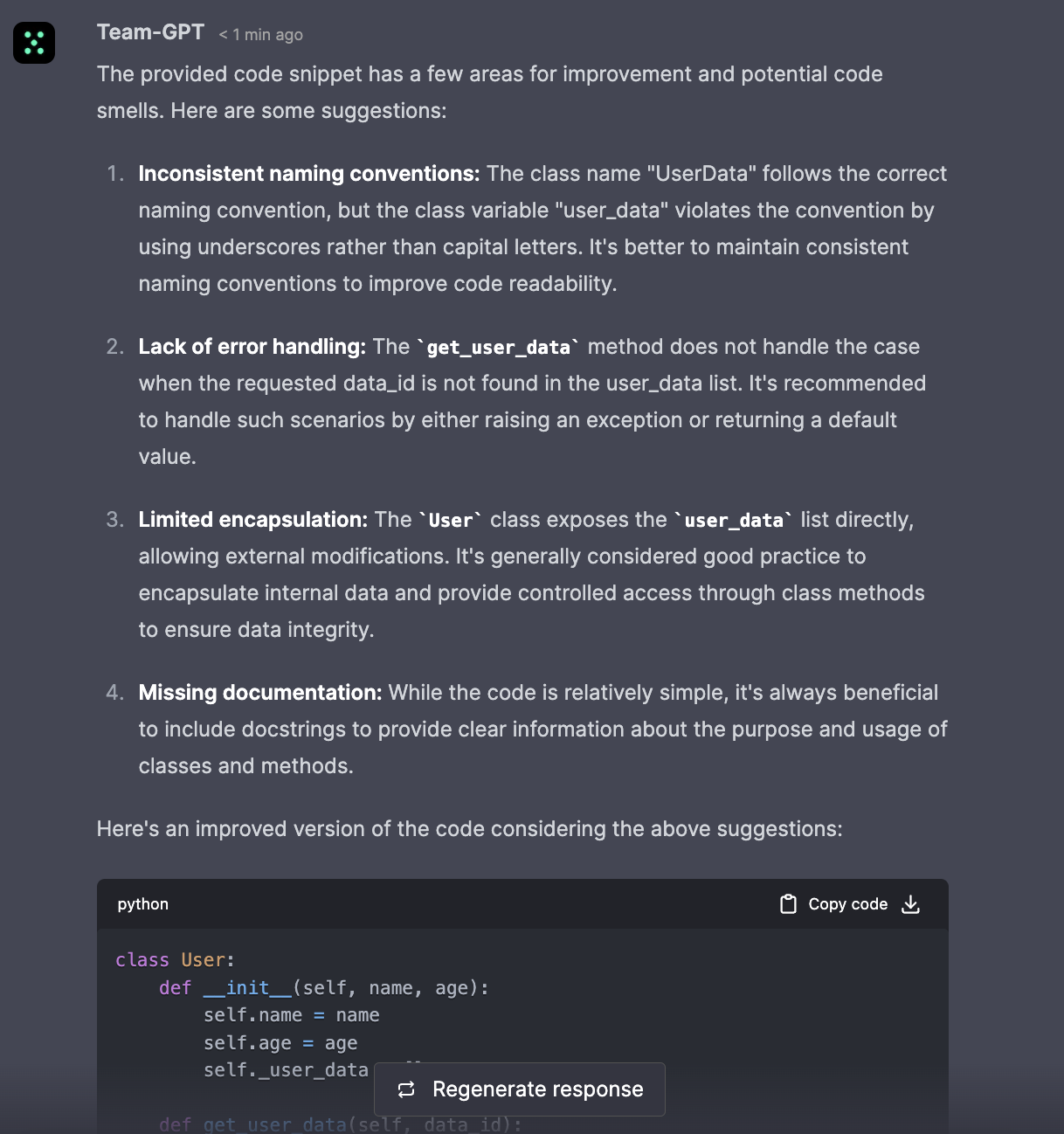
Task: Click the clipboard icon beside Copy code
Action: tap(788, 904)
